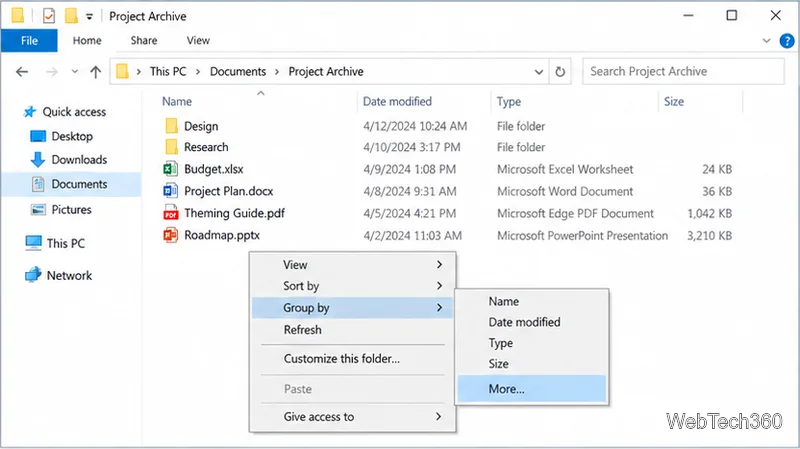
Task: Select Desktop in the navigation pane
Action: 72,136
